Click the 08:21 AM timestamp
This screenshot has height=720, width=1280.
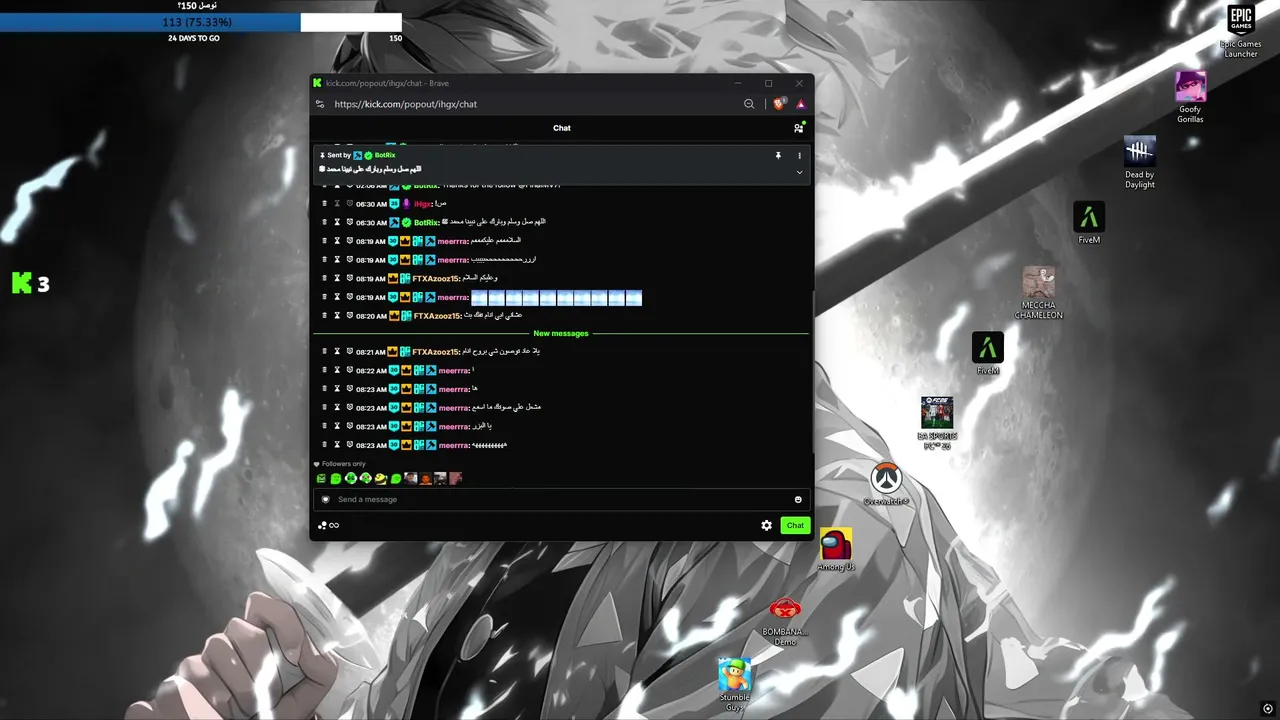[x=371, y=352]
